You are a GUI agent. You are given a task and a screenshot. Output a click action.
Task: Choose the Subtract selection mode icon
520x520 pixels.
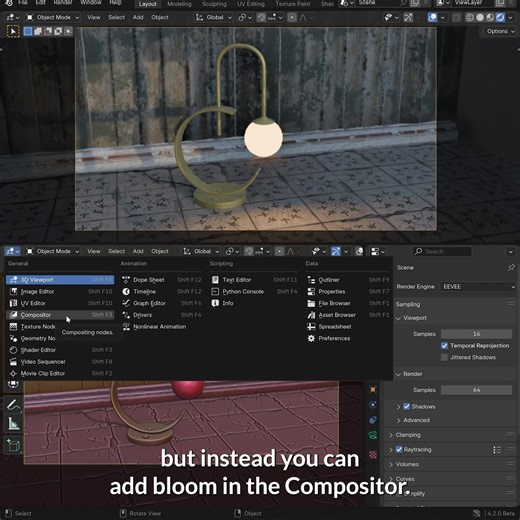pyautogui.click(x=48, y=31)
